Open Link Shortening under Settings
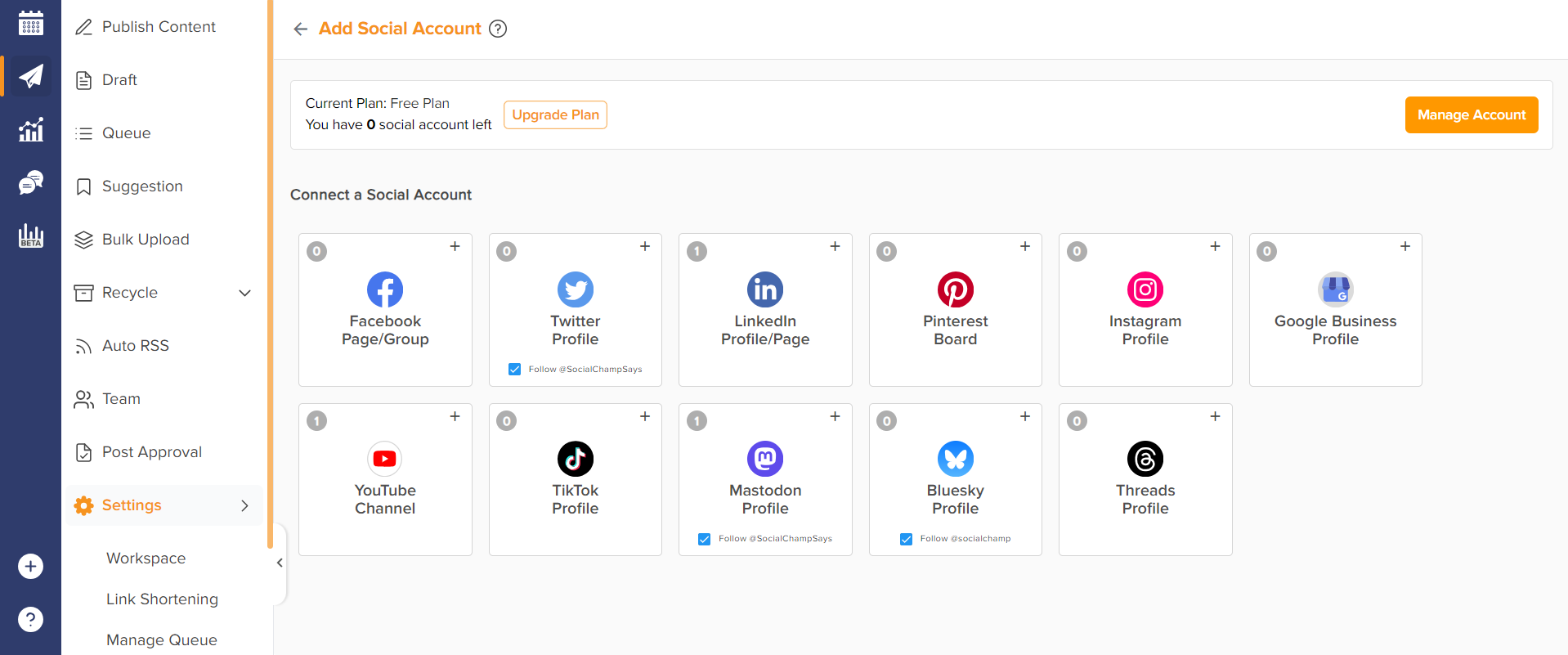 coord(162,599)
